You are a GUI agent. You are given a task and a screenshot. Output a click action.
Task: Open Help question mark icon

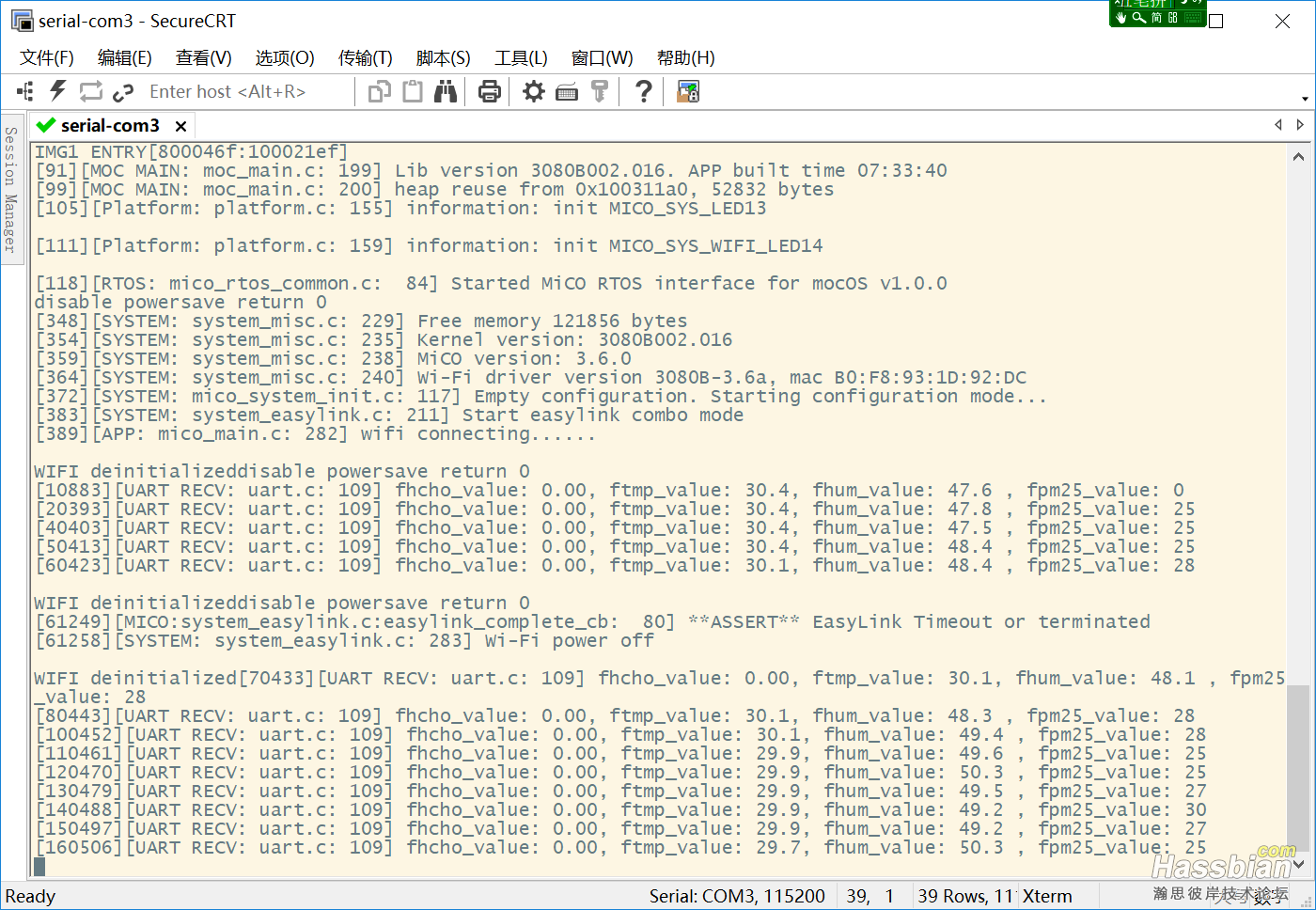[x=644, y=91]
